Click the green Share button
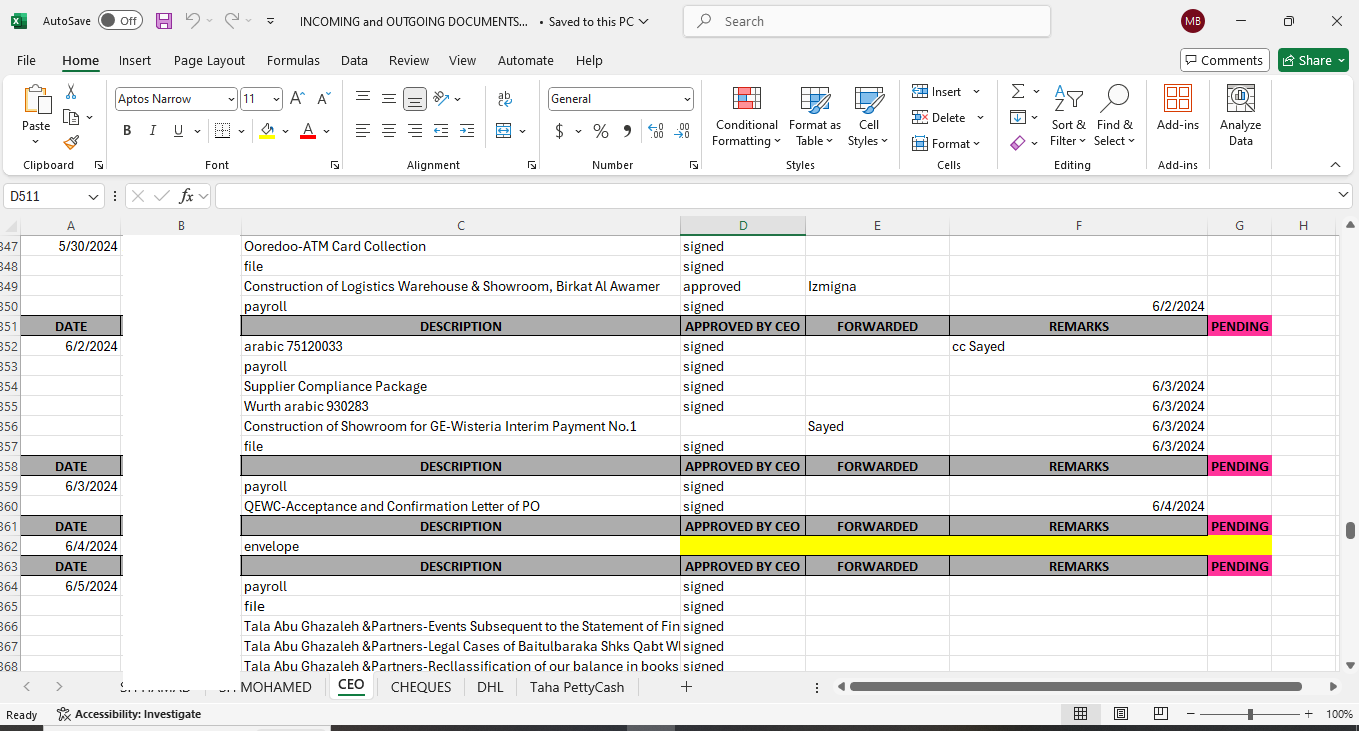Screen dimensions: 1359x731 click(1313, 60)
